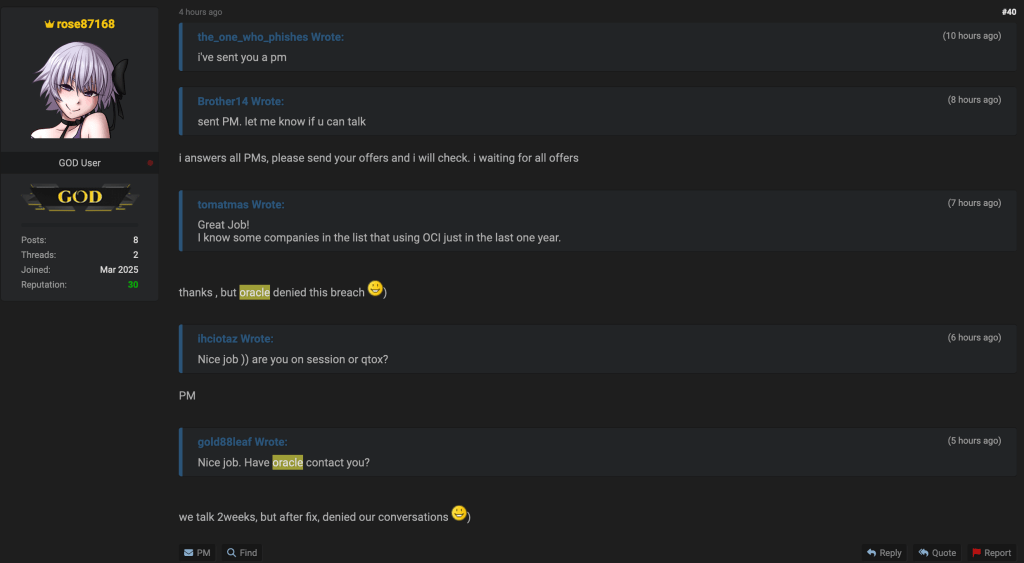The image size is (1024, 563).
Task: Jump to ihciotaz's quoted post
Action: [235, 339]
